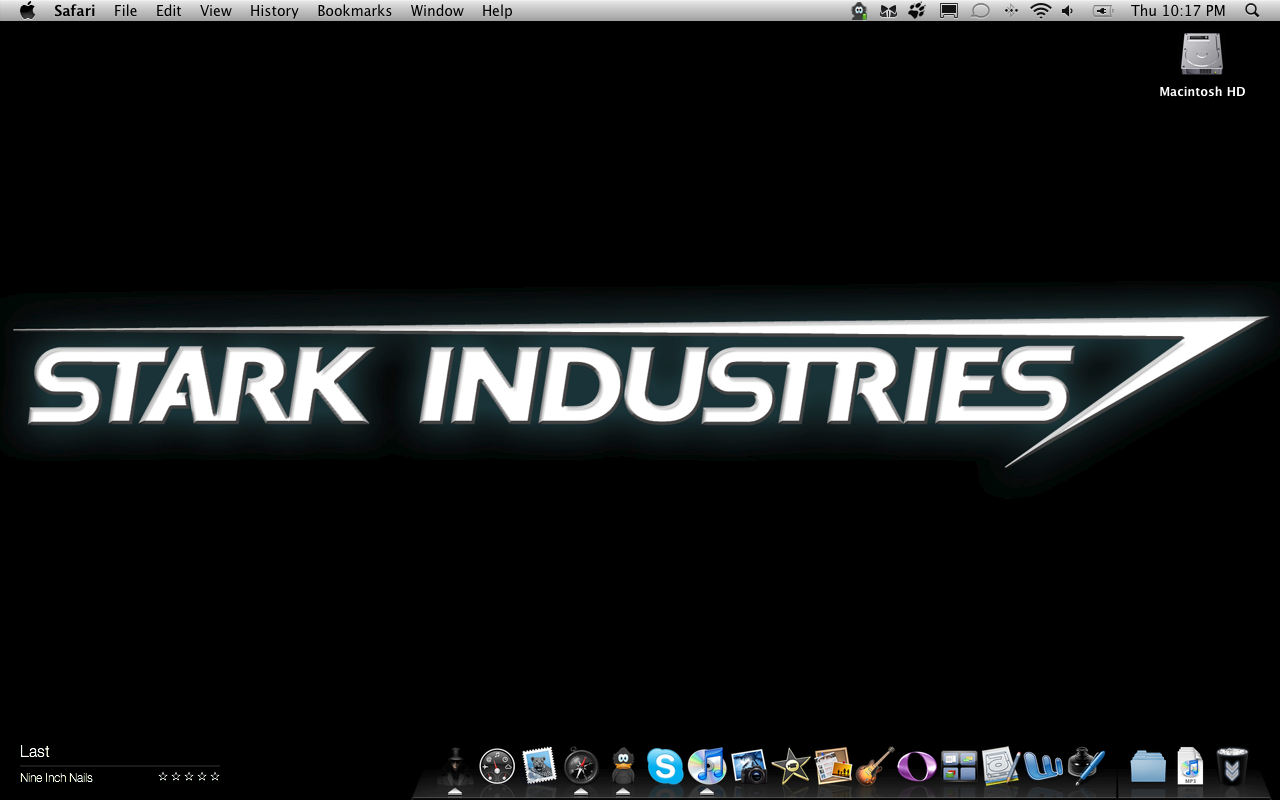Open iTunes from the Dock

click(x=707, y=766)
